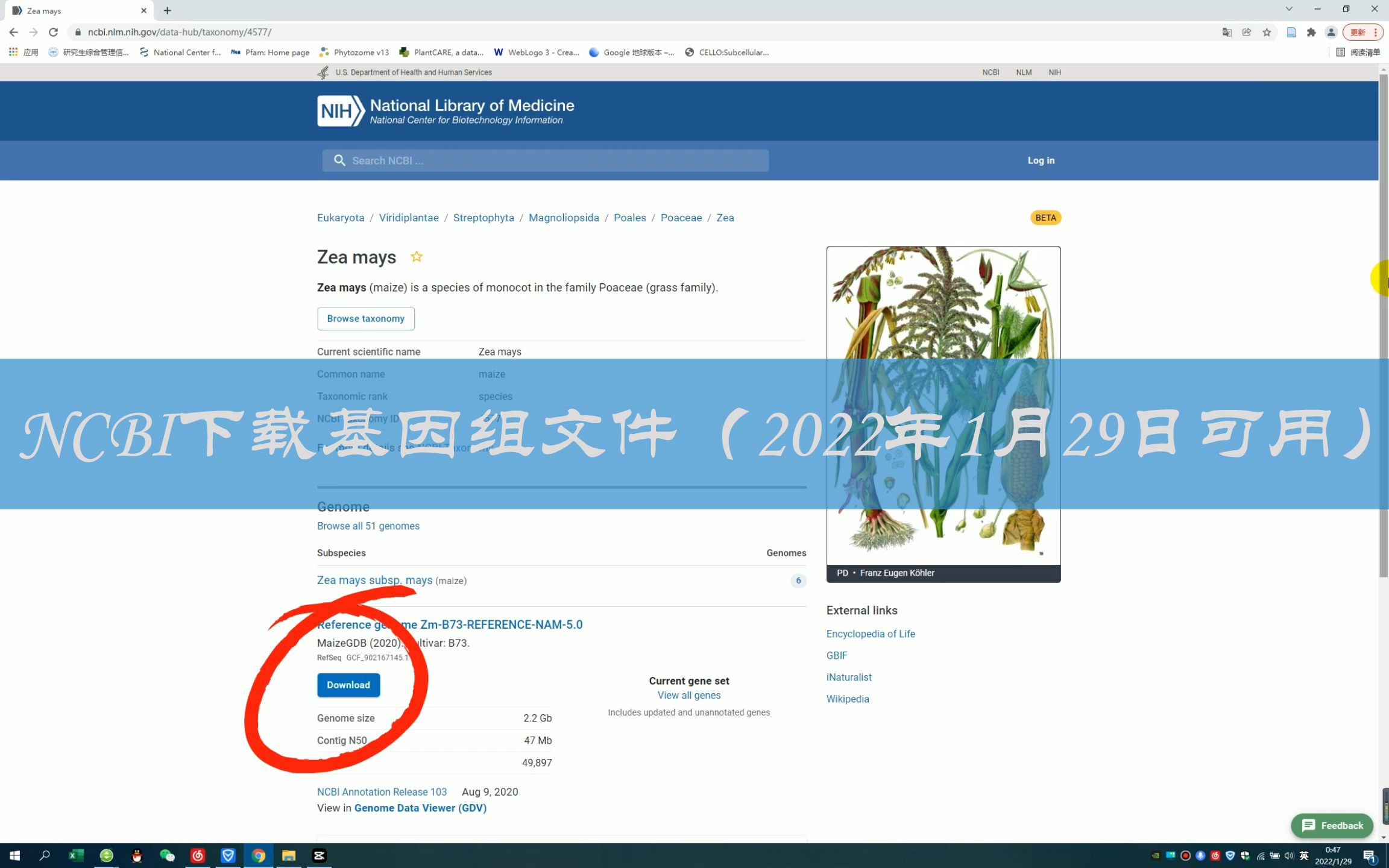Image resolution: width=1389 pixels, height=868 pixels.
Task: Open the PlantCARE bookmark
Action: point(441,52)
